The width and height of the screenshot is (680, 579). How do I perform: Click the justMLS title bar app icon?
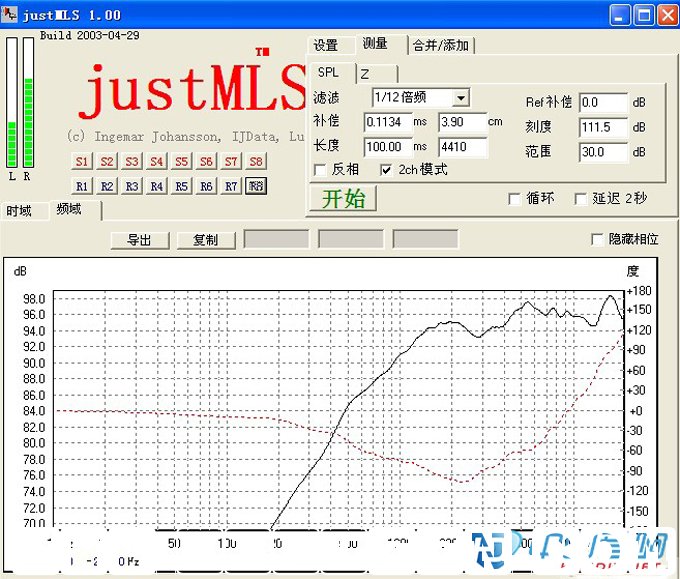coord(9,15)
